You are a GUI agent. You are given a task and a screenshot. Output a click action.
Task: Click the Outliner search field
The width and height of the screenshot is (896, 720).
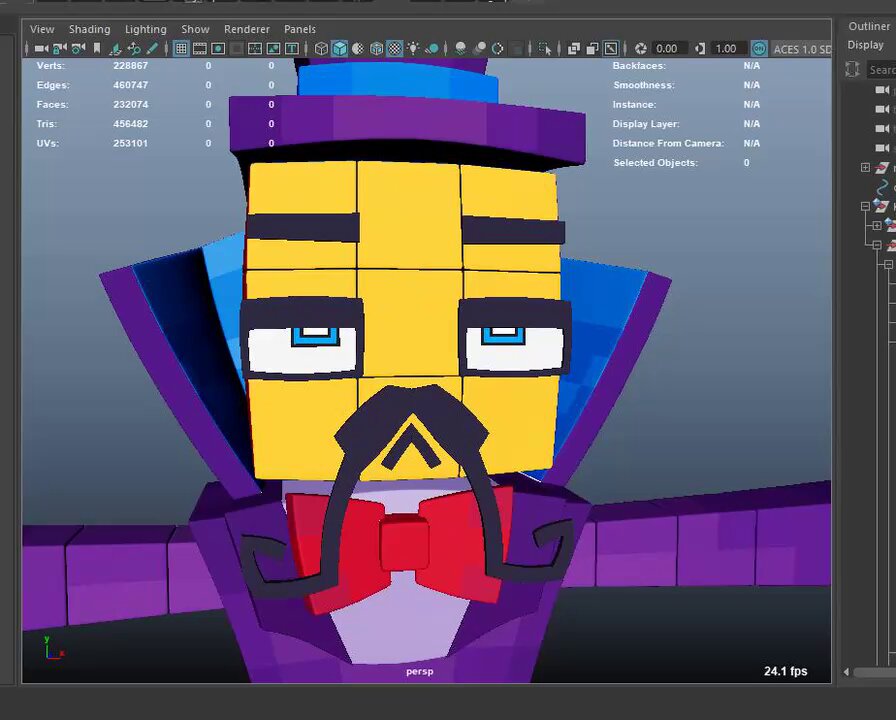point(880,70)
